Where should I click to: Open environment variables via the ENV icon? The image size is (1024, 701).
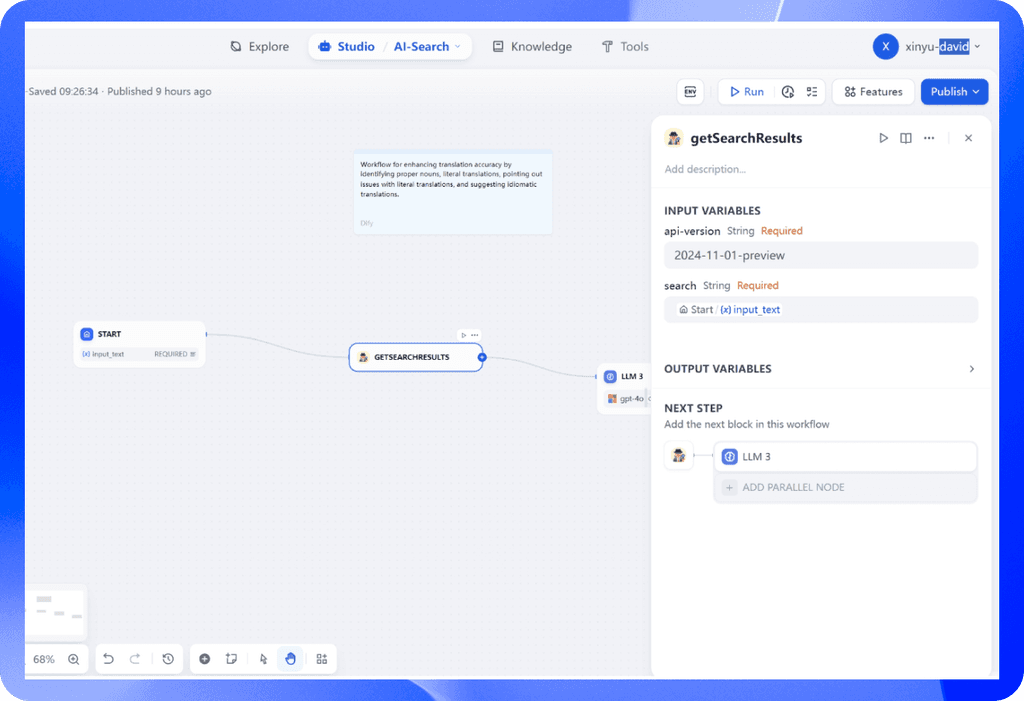click(690, 91)
